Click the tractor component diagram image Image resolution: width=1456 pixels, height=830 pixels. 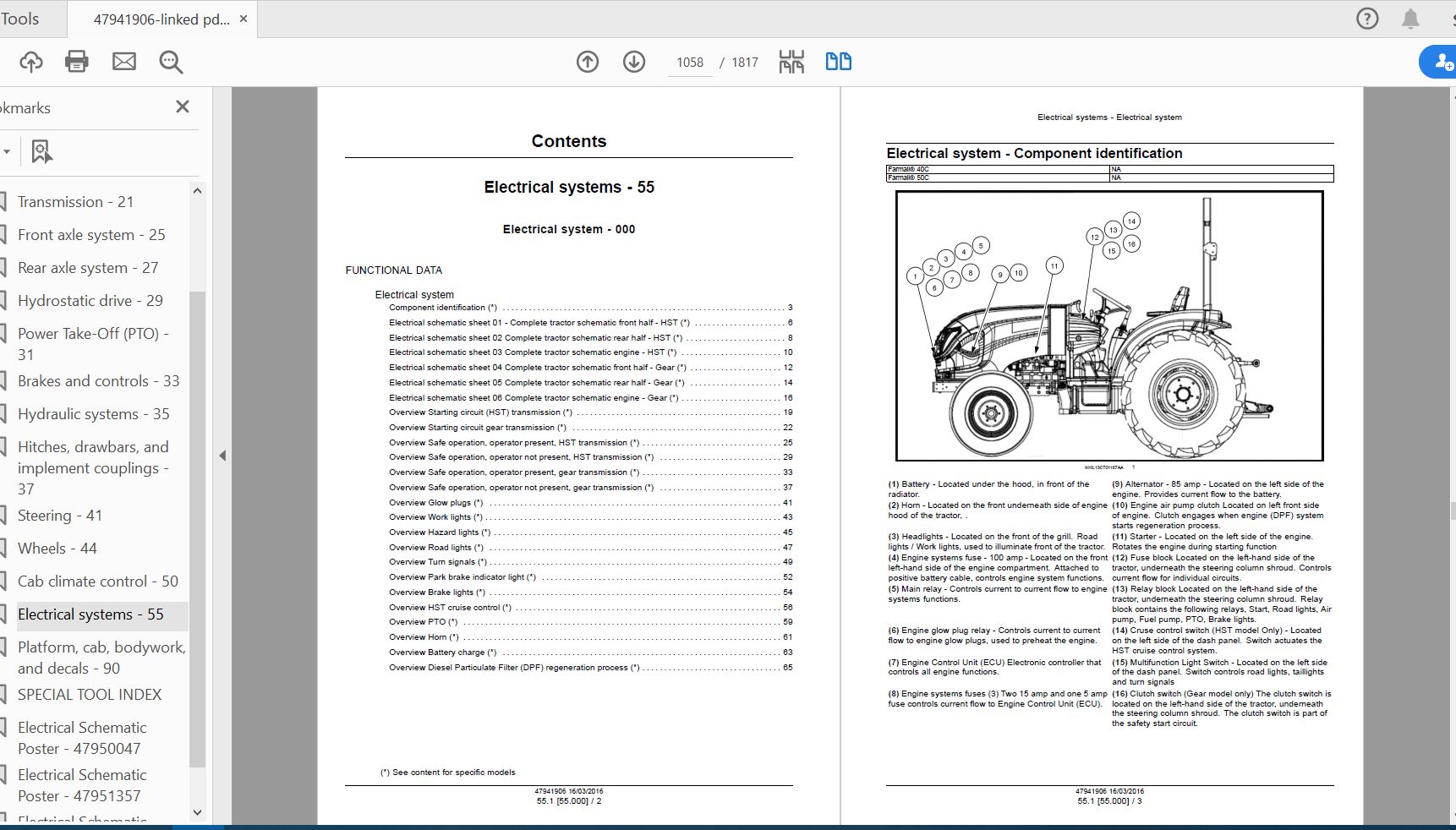click(x=1109, y=326)
